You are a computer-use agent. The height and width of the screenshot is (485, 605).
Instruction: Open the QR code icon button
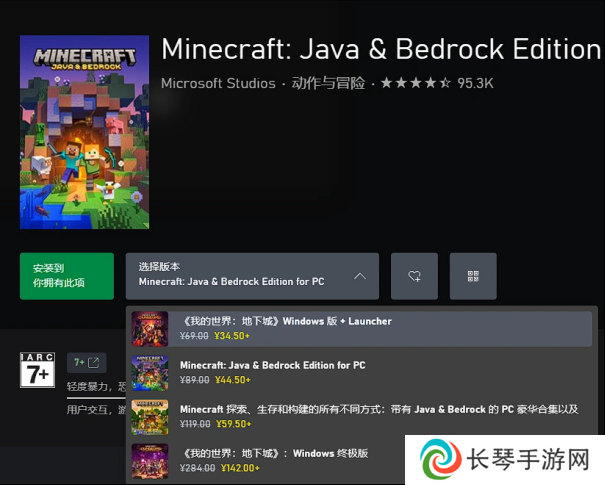point(473,276)
